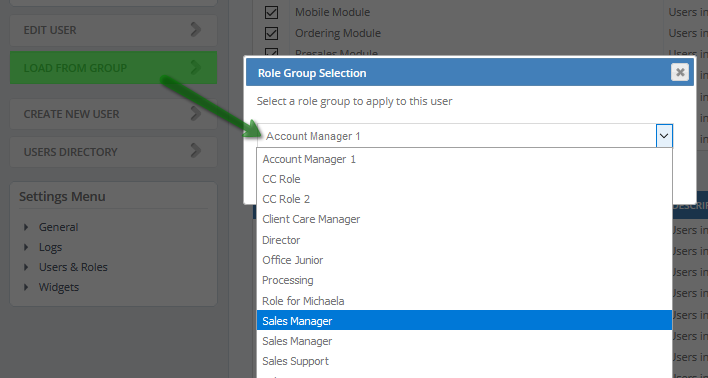
Task: Choose CC Role from the list
Action: pos(464,179)
